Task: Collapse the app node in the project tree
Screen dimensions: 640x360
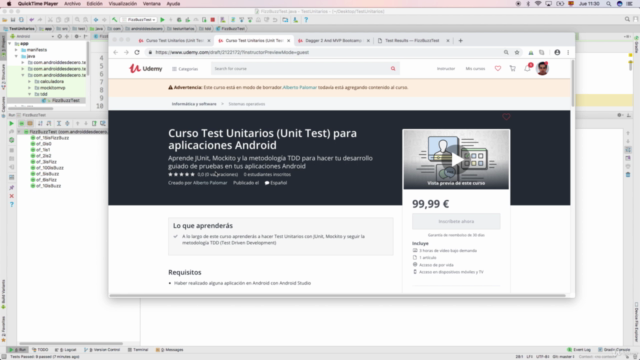Action: [x=10, y=43]
